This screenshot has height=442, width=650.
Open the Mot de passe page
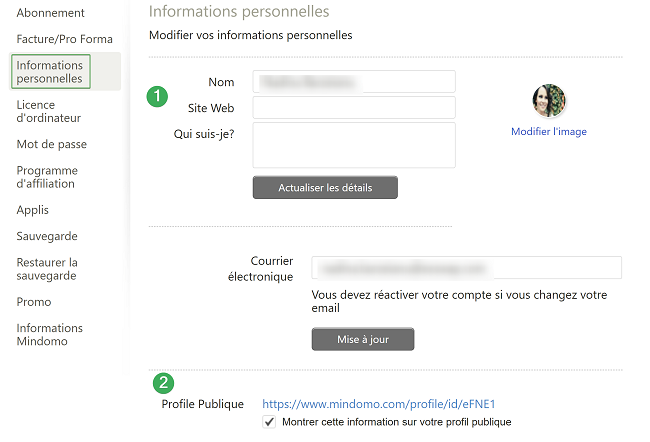coord(51,144)
